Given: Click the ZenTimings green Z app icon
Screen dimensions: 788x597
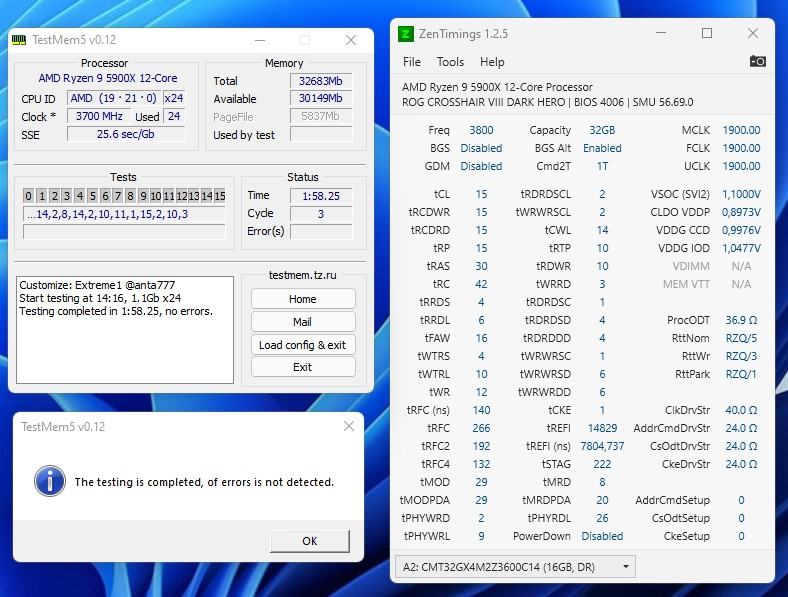Looking at the screenshot, I should coord(405,34).
